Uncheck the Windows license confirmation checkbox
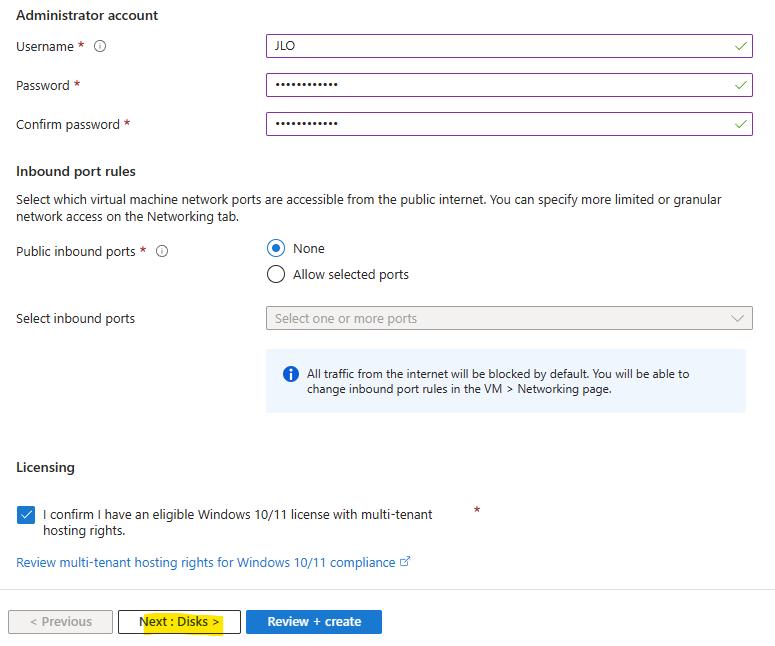 (26, 515)
